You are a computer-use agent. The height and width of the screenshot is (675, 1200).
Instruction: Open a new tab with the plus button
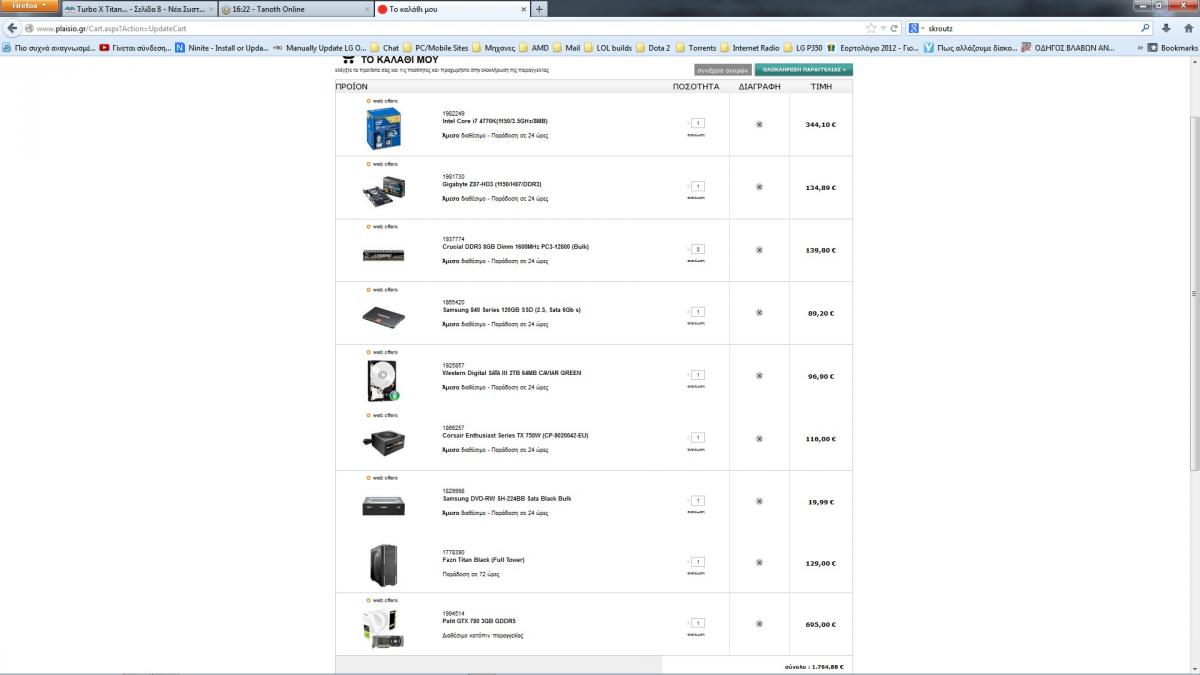pos(540,9)
